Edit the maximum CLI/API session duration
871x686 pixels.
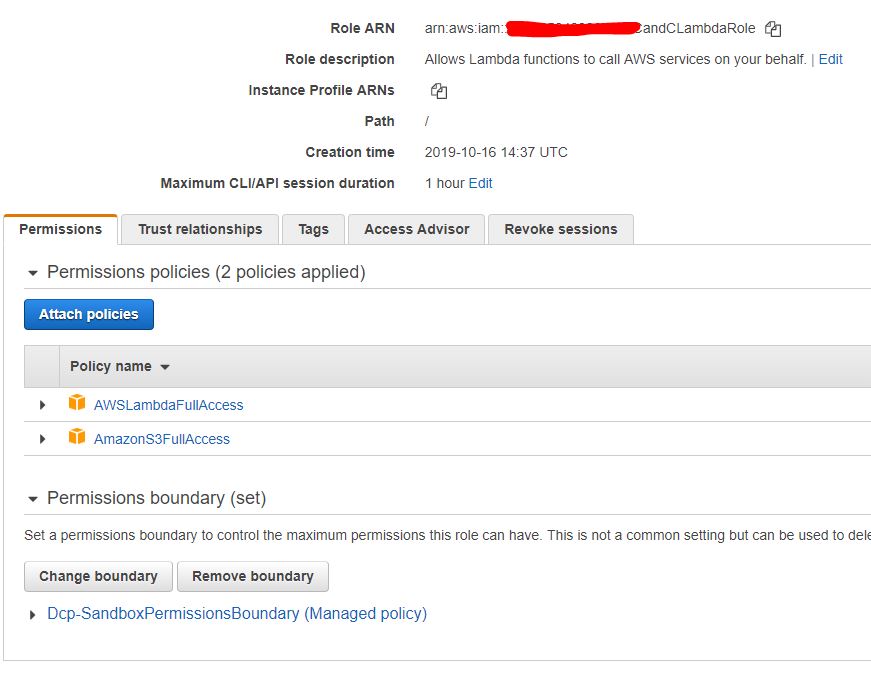480,183
